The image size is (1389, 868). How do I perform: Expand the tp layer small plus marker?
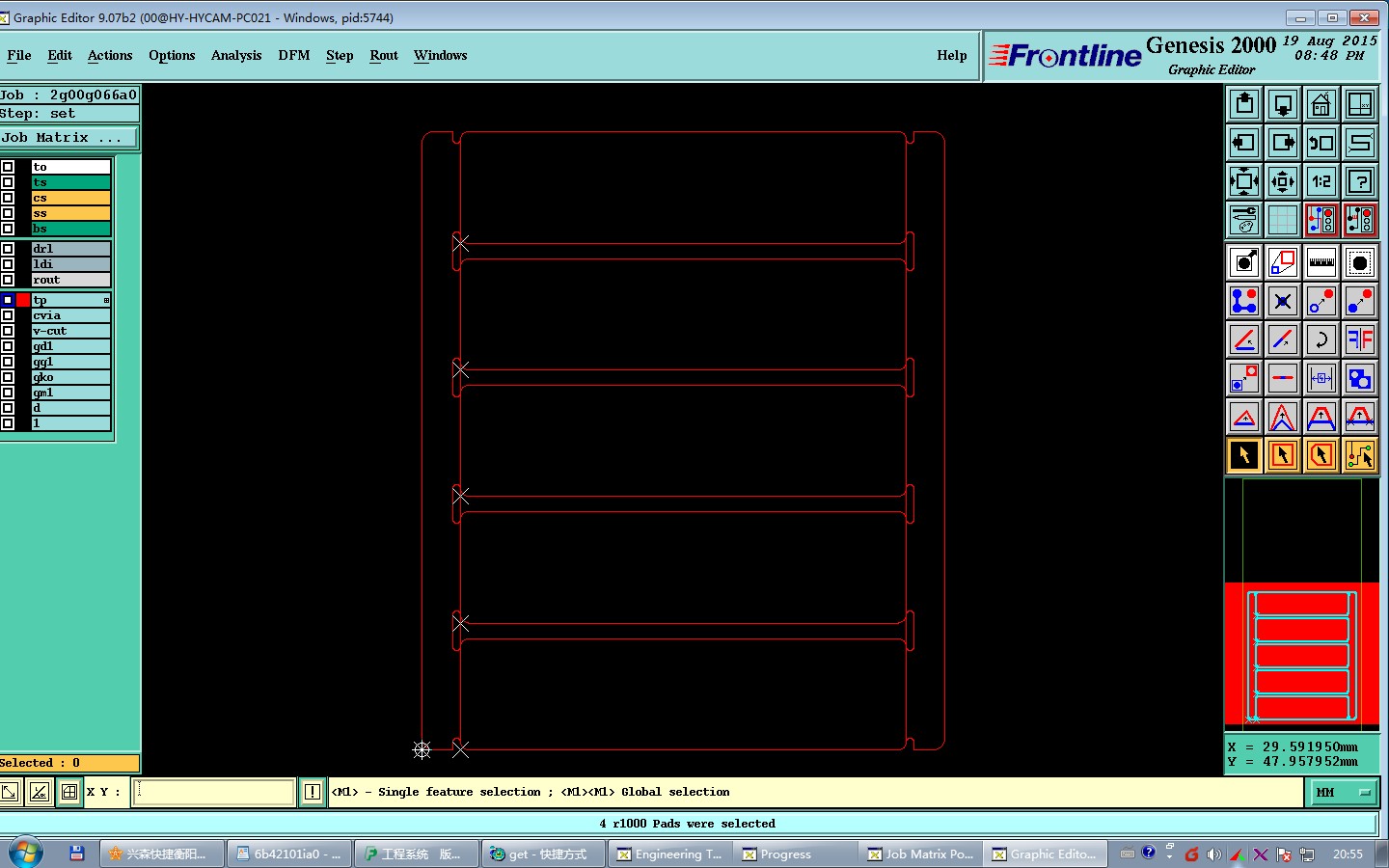(106, 301)
